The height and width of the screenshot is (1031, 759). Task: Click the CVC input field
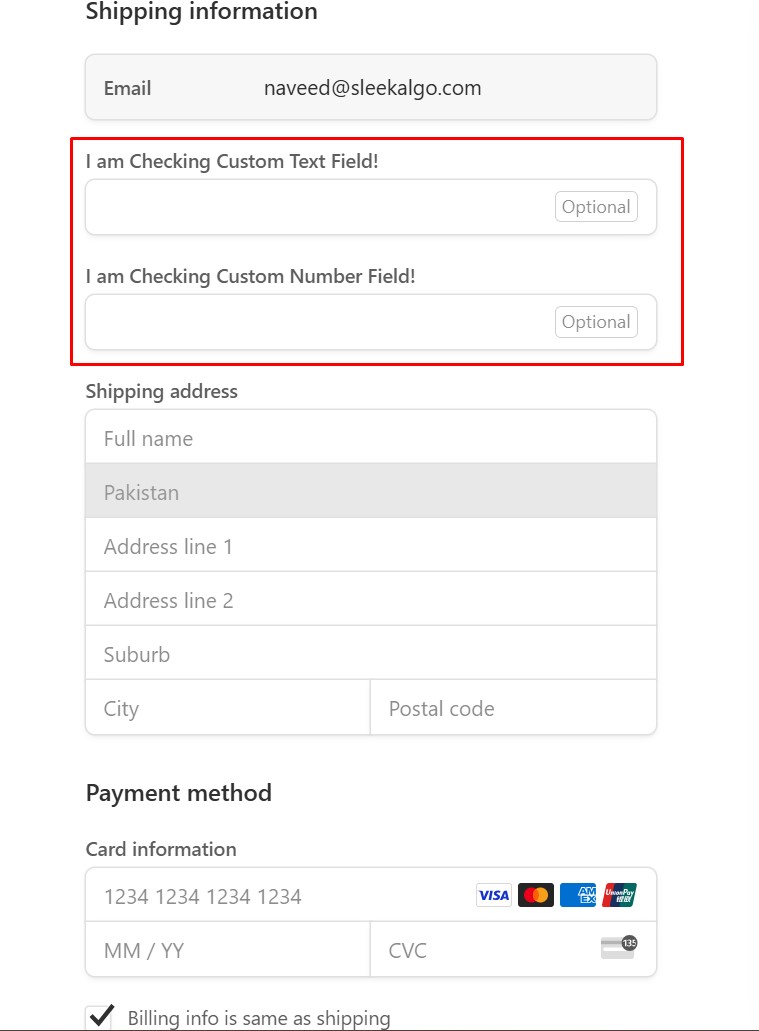point(485,950)
